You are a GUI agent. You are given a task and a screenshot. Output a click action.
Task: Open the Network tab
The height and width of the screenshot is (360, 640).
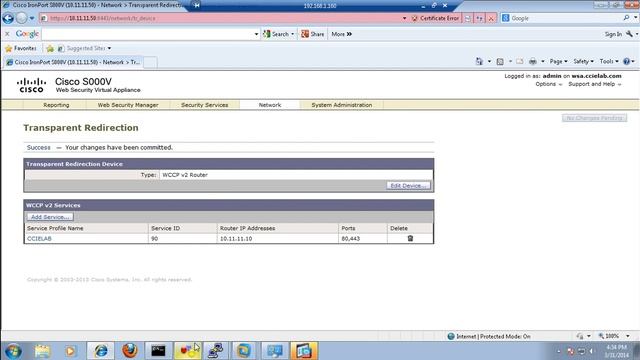point(270,105)
